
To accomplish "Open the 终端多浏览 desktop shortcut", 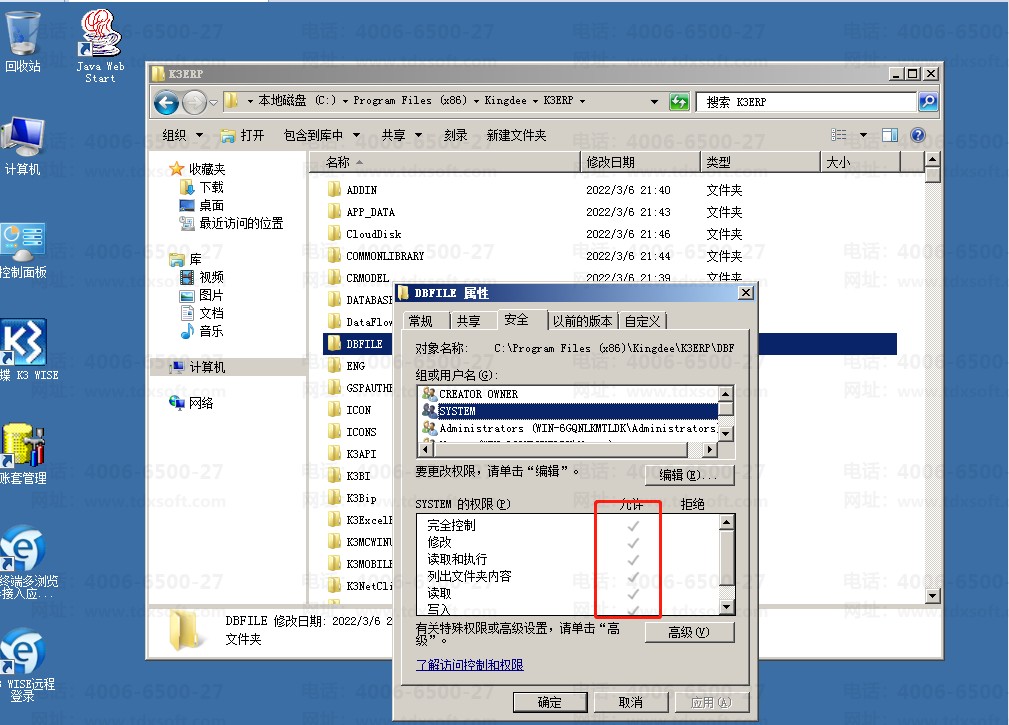I will [26, 562].
